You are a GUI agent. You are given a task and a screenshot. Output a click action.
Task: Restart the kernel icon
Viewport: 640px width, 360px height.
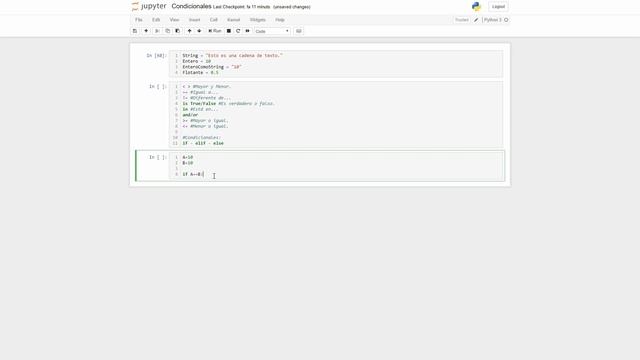(x=238, y=31)
